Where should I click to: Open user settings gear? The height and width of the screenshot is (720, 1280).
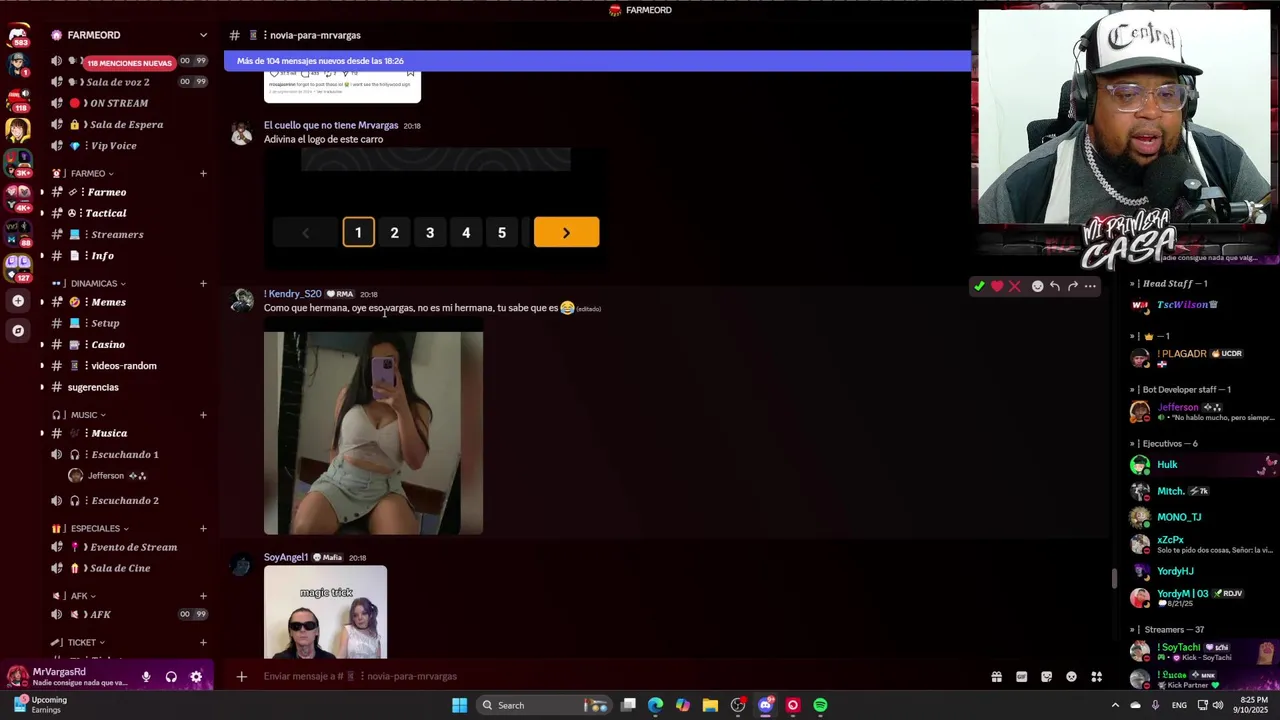point(196,677)
